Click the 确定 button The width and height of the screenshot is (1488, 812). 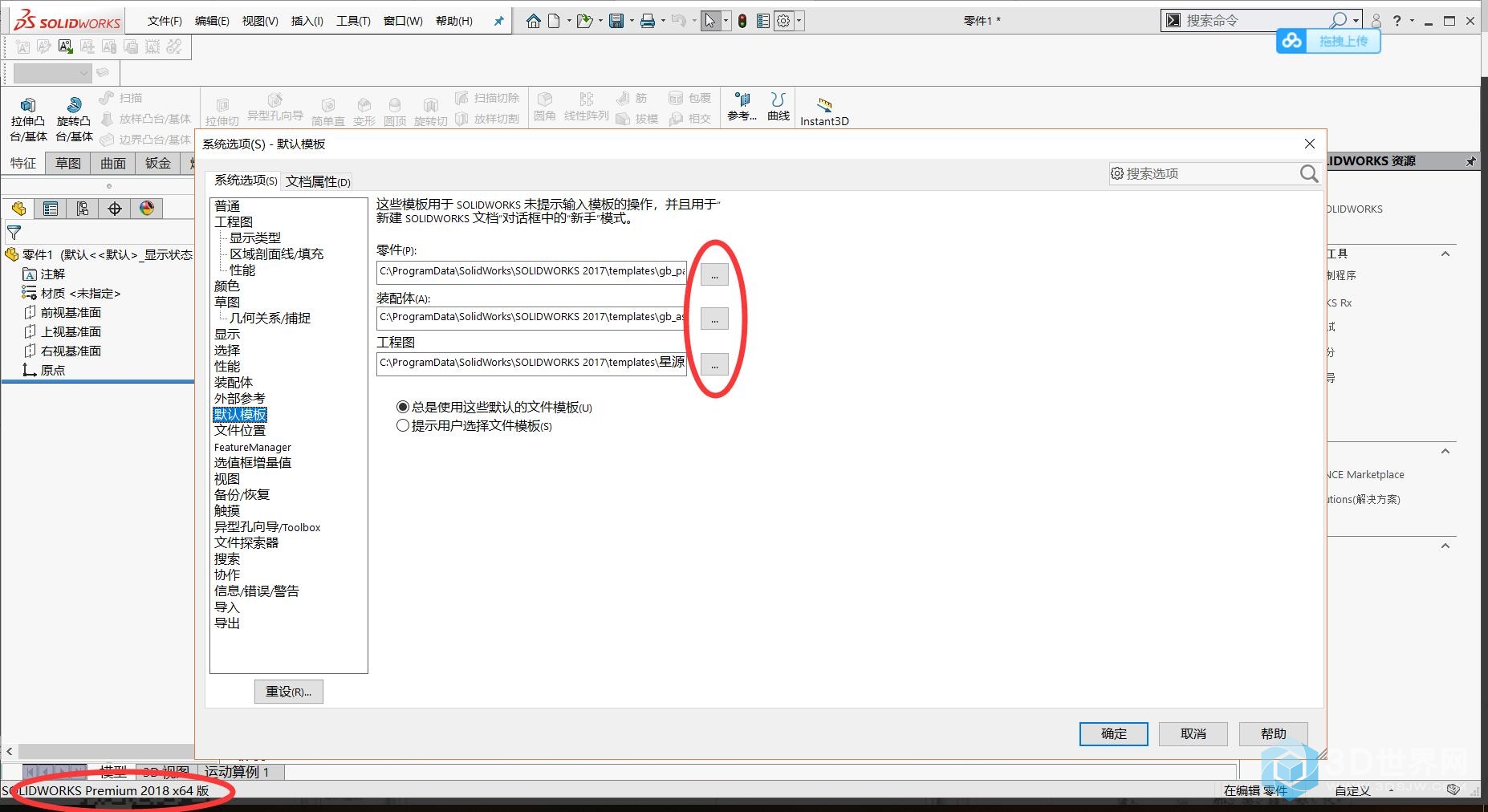1113,734
